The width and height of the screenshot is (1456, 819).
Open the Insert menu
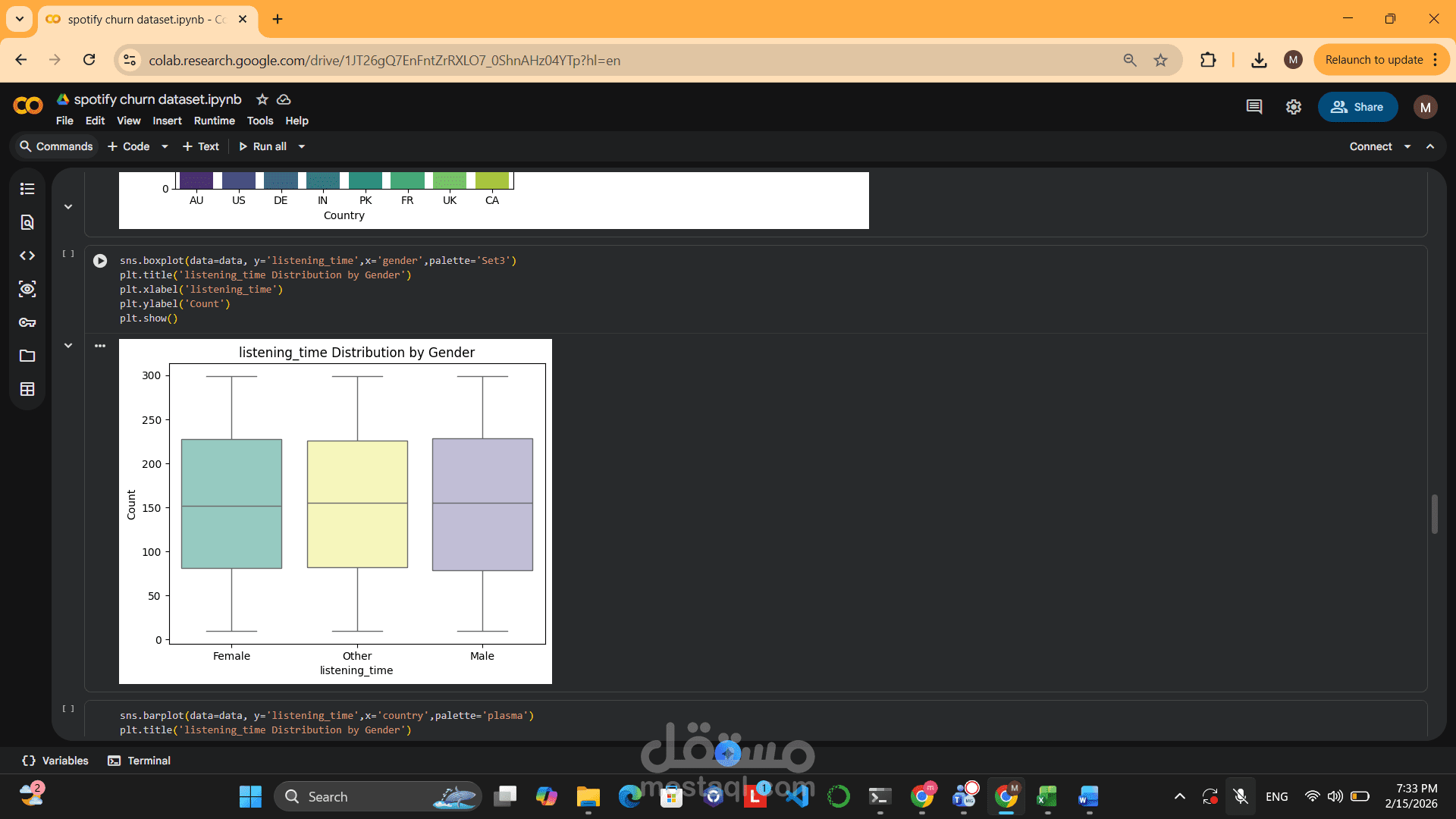(167, 121)
